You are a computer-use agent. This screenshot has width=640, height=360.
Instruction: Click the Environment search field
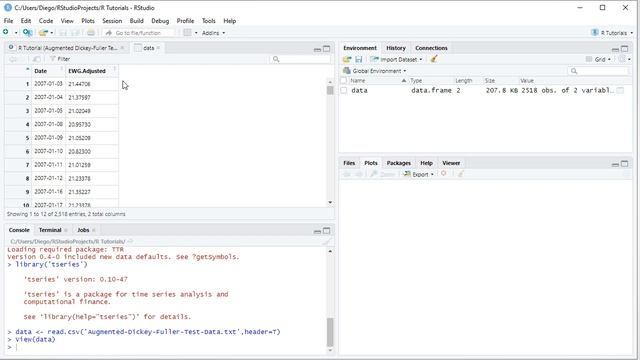coord(598,71)
